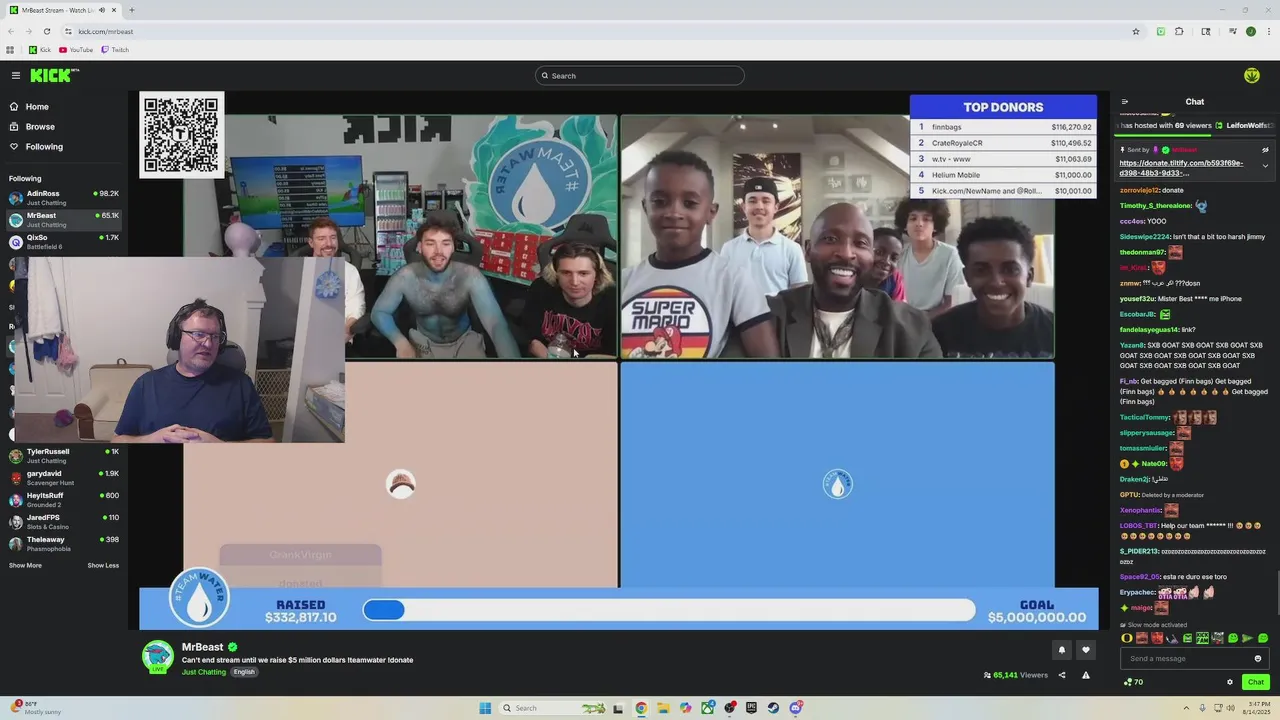Open Steam from the taskbar

pyautogui.click(x=773, y=708)
